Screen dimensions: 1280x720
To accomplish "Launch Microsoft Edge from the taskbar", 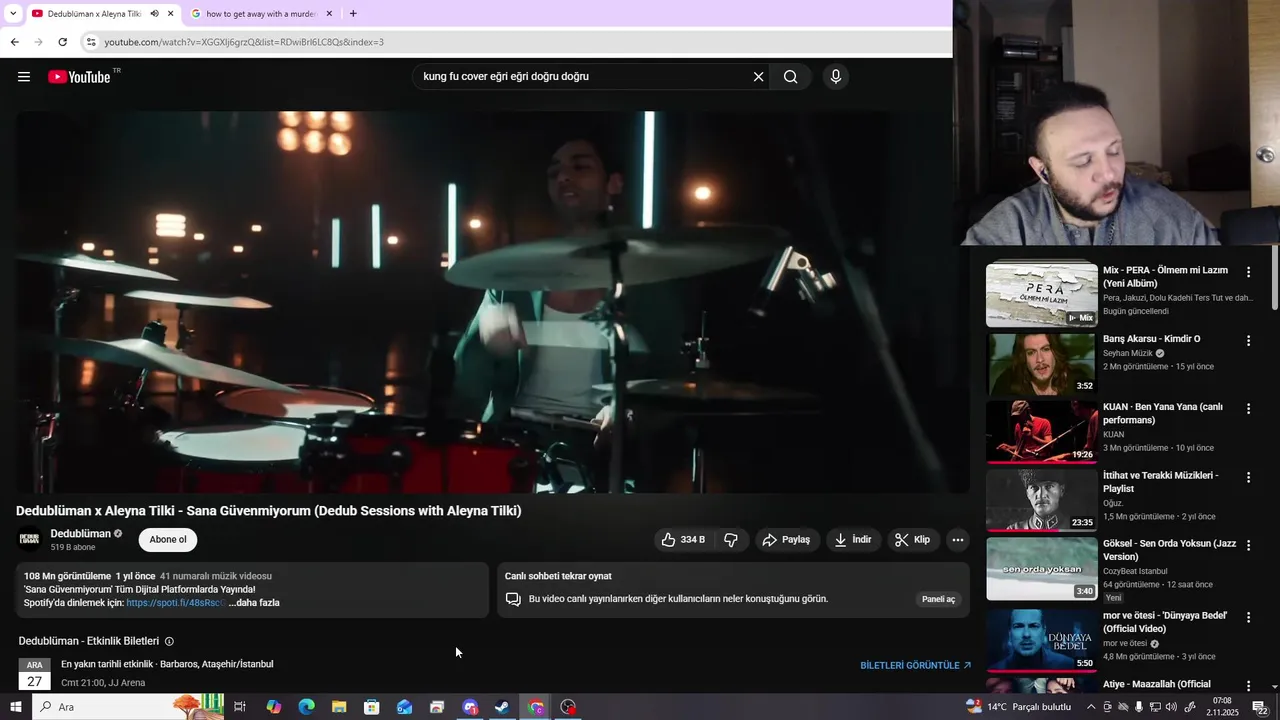I will (x=306, y=707).
